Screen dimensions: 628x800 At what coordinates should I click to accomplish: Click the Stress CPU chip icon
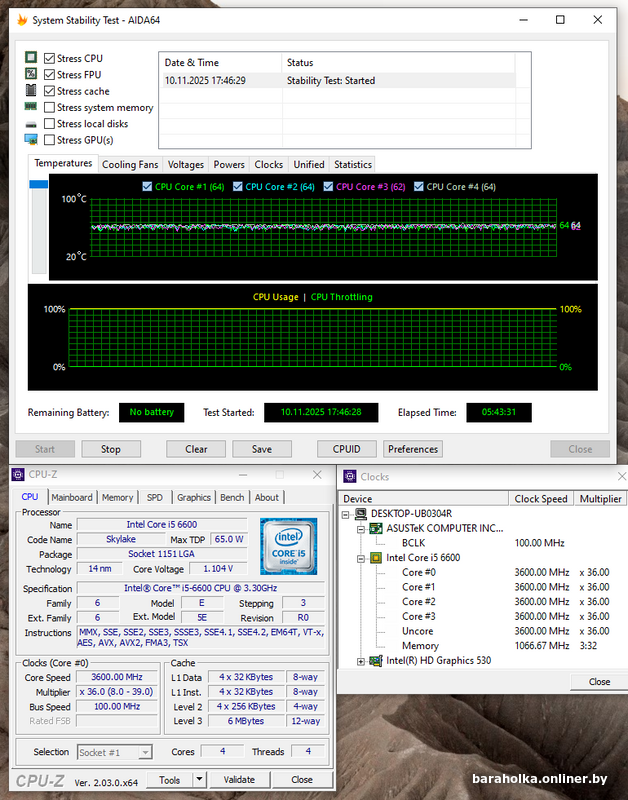tap(31, 58)
